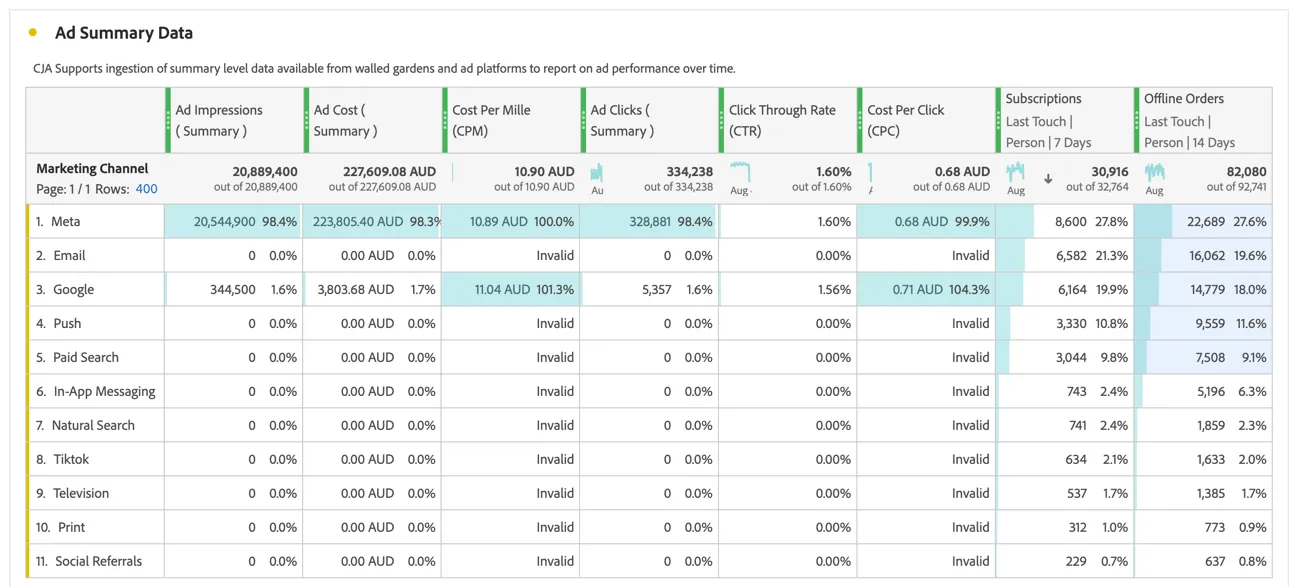Image resolution: width=1295 pixels, height=587 pixels.
Task: Click the 16,062 offline orders cell for Email
Action: click(1203, 255)
